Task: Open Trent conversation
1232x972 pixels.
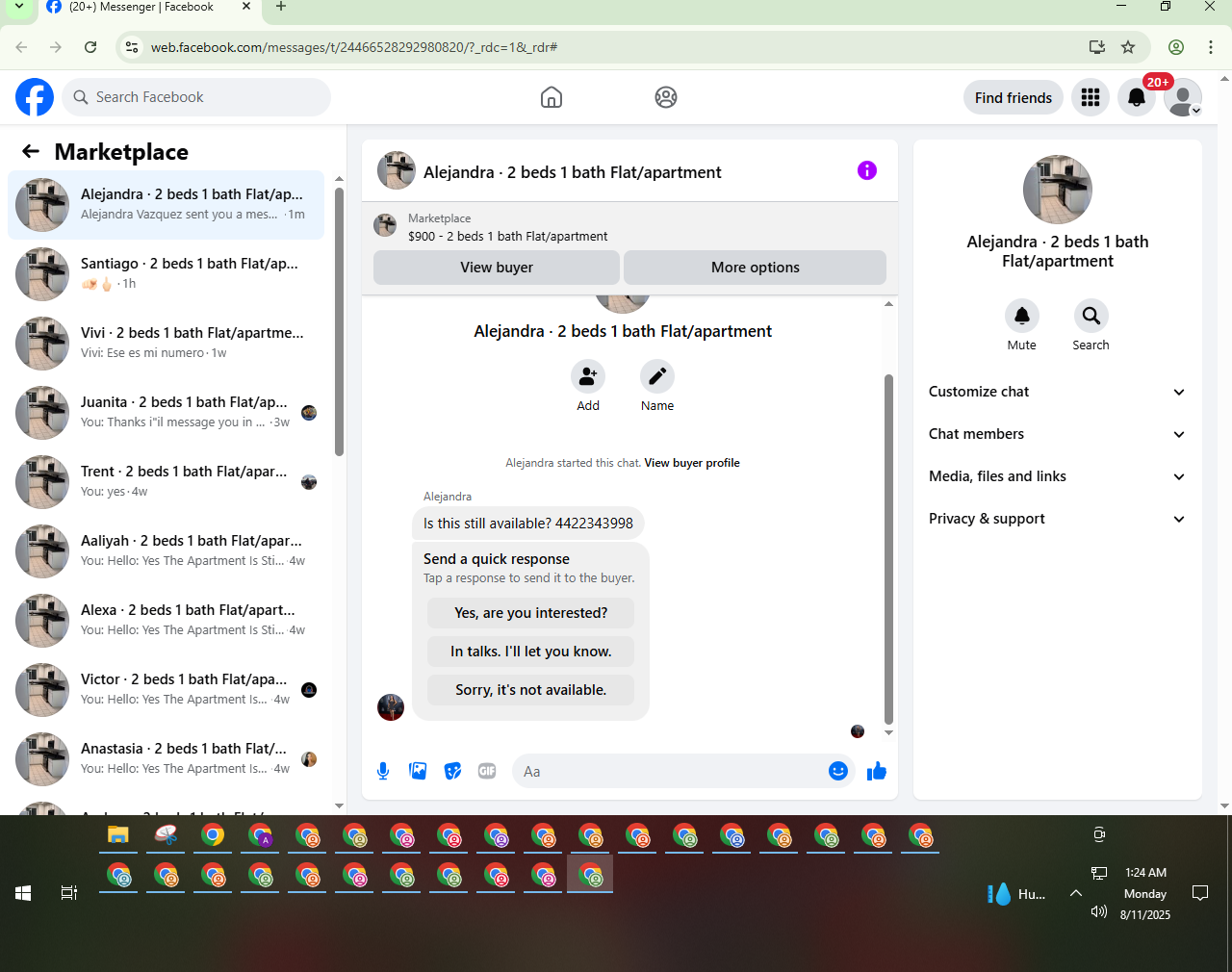Action: [166, 482]
